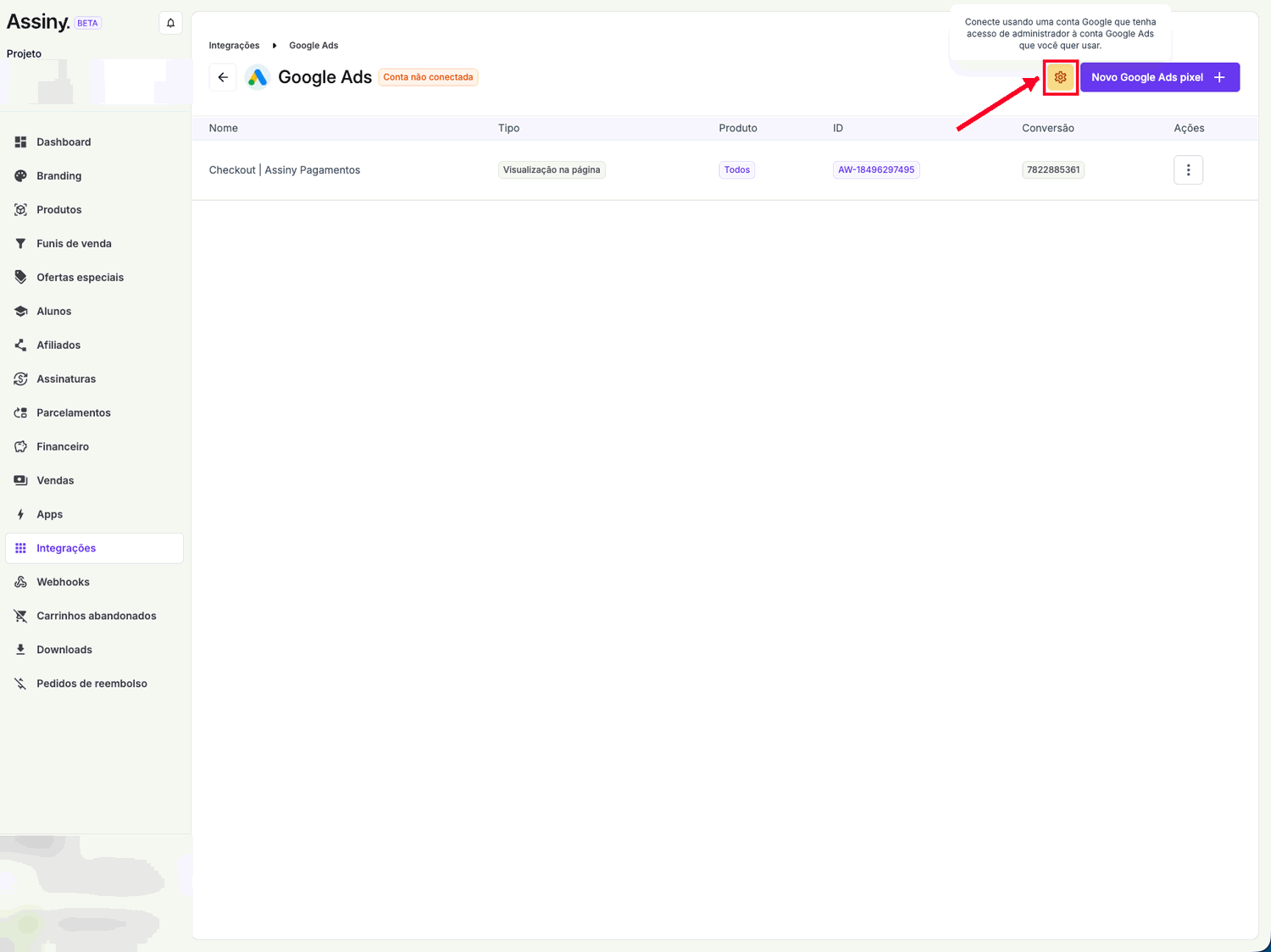Viewport: 1271px width, 952px height.
Task: Click the Pedidos de reembolso icon
Action: pos(21,684)
